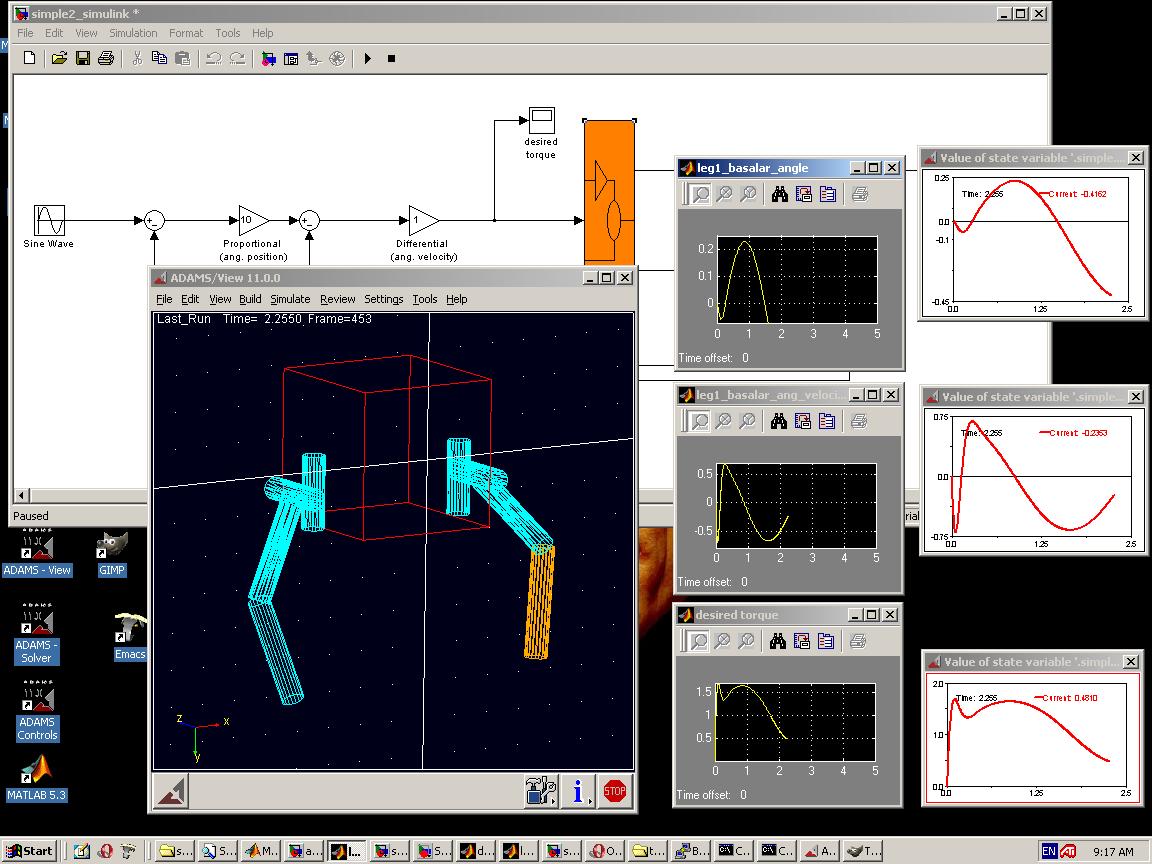Click the New model icon in Simulink toolbar
Screen dimensions: 1152x864
coord(29,58)
